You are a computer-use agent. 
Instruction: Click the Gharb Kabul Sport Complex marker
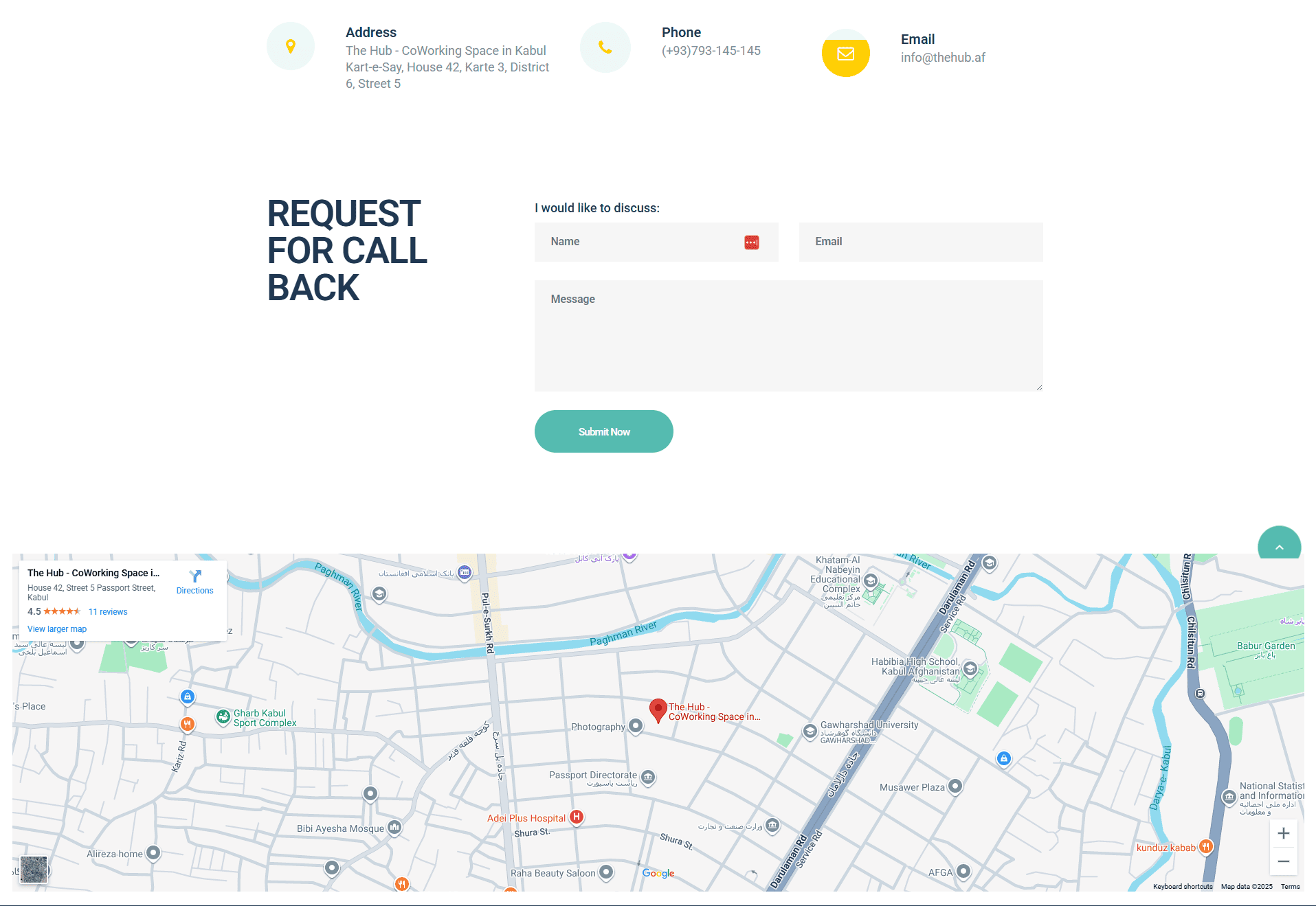pos(223,717)
